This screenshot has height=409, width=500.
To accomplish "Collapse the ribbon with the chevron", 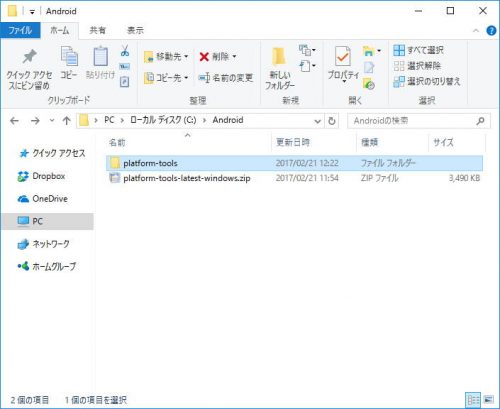I will [x=476, y=31].
